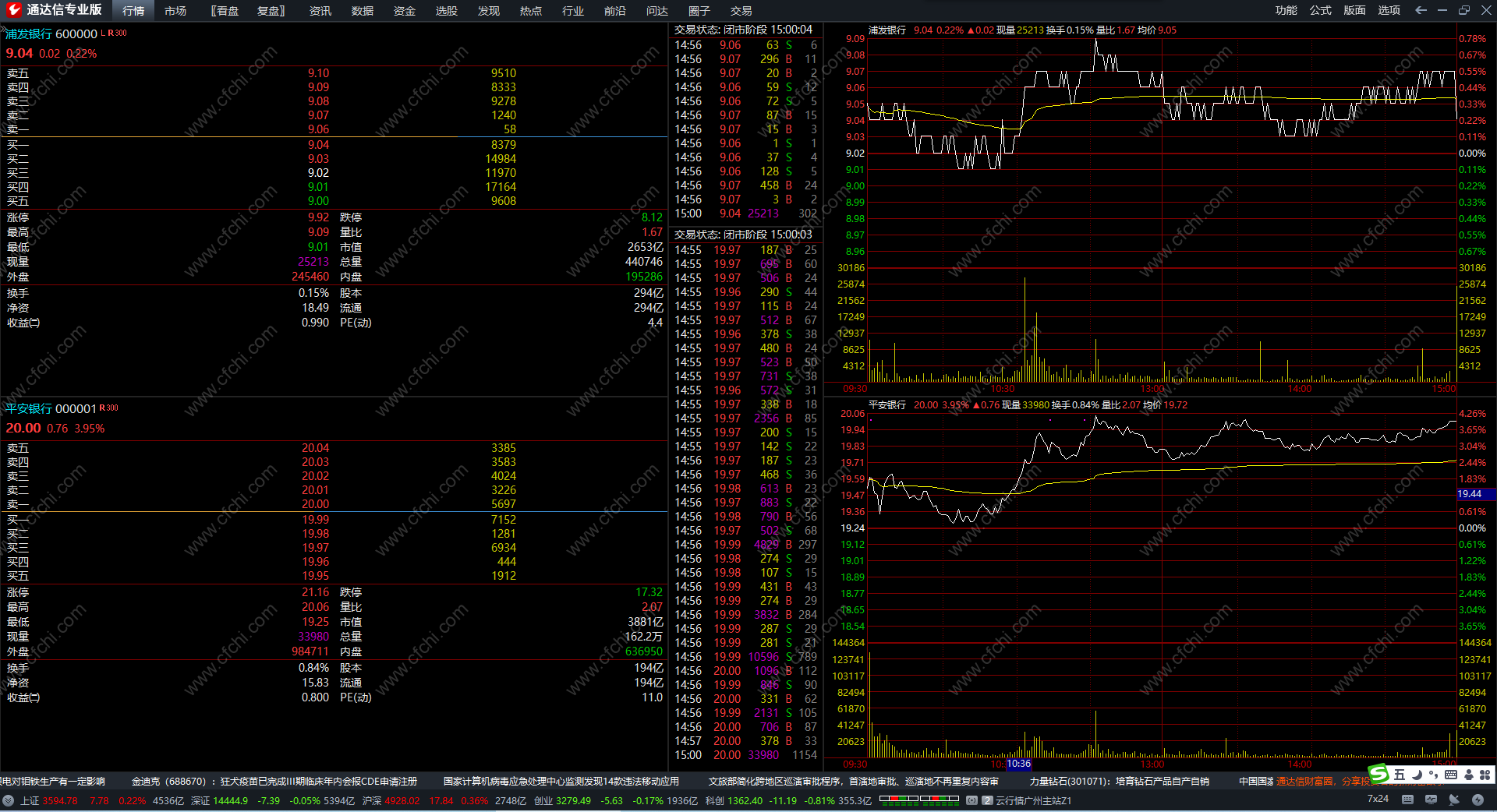Image resolution: width=1497 pixels, height=812 pixels.
Task: Click the market breadth red-green indicator bar
Action: pos(919,800)
